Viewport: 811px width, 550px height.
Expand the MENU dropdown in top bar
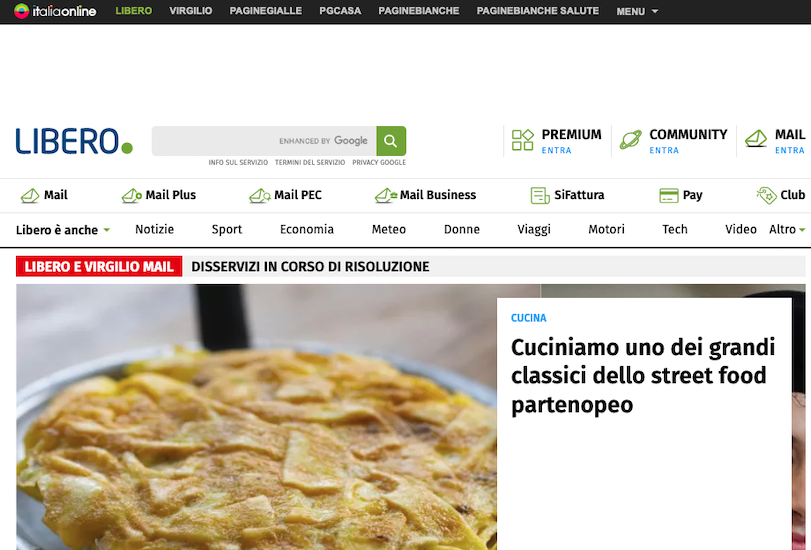pos(637,11)
